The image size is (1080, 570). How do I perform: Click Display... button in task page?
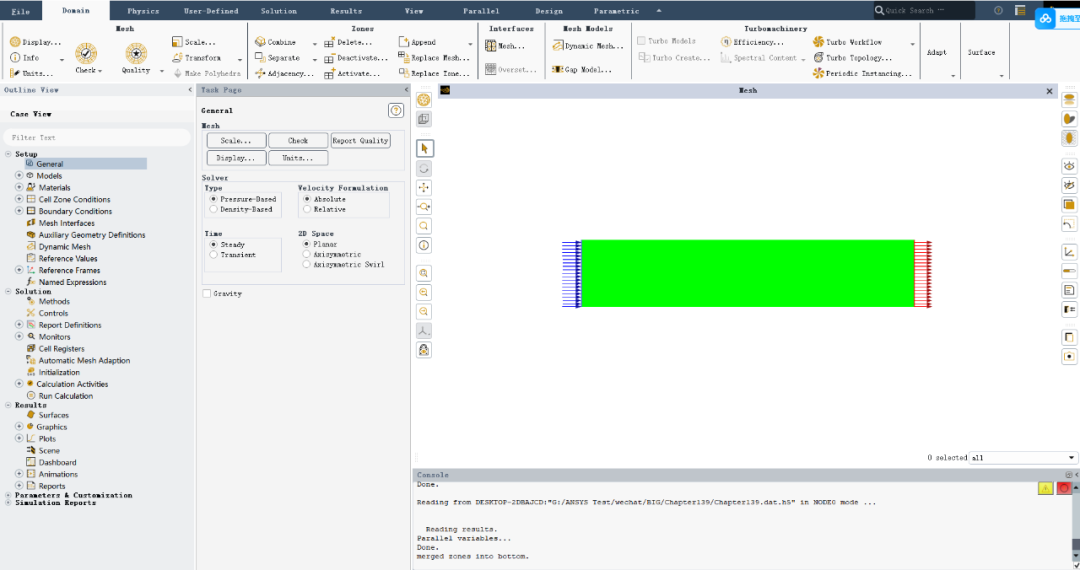[236, 158]
